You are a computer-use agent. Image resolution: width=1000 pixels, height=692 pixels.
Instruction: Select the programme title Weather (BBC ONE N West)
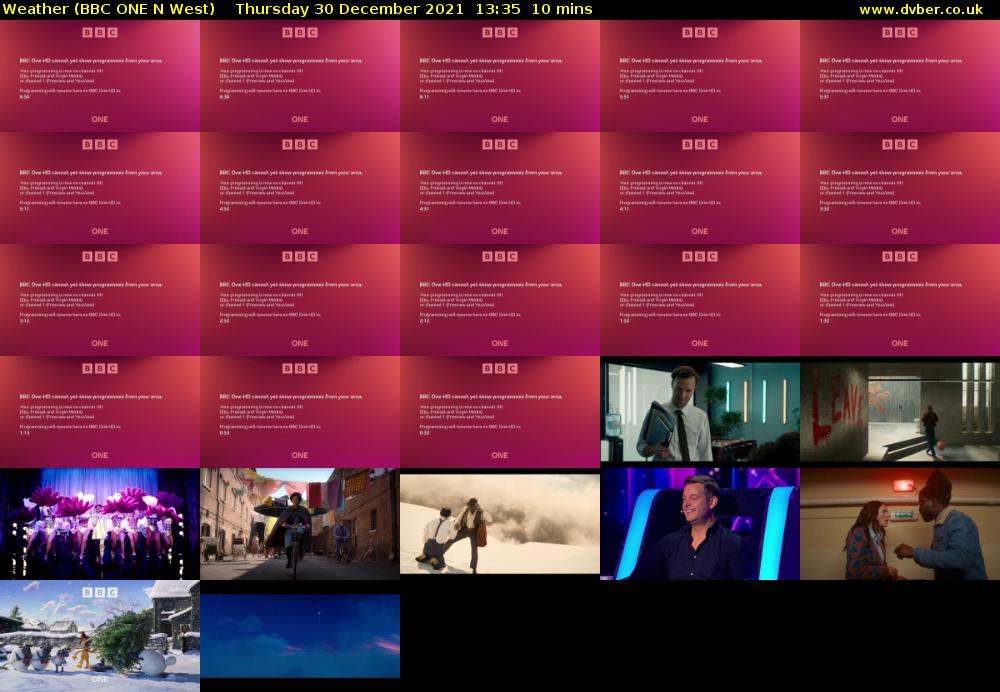(109, 10)
